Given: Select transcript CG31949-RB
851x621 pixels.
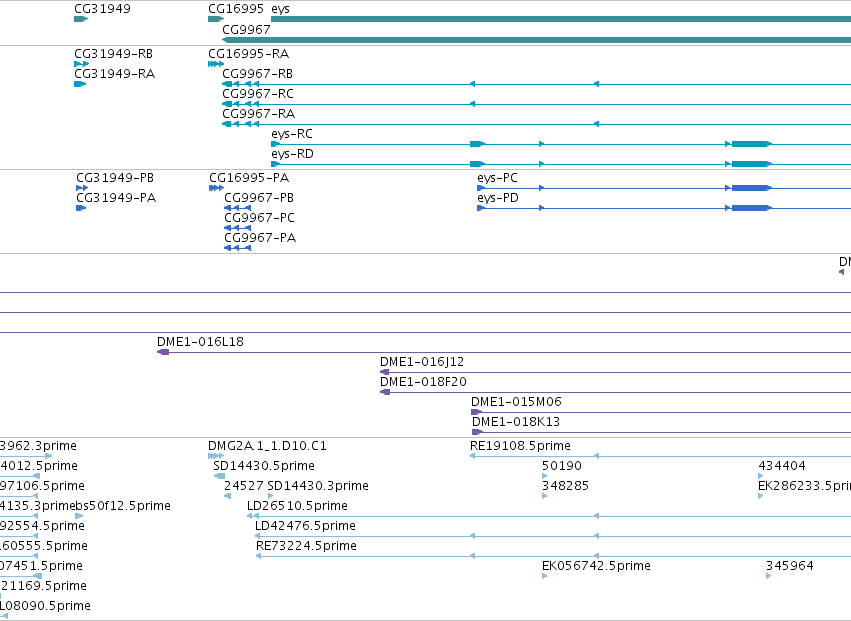Looking at the screenshot, I should 113,54.
